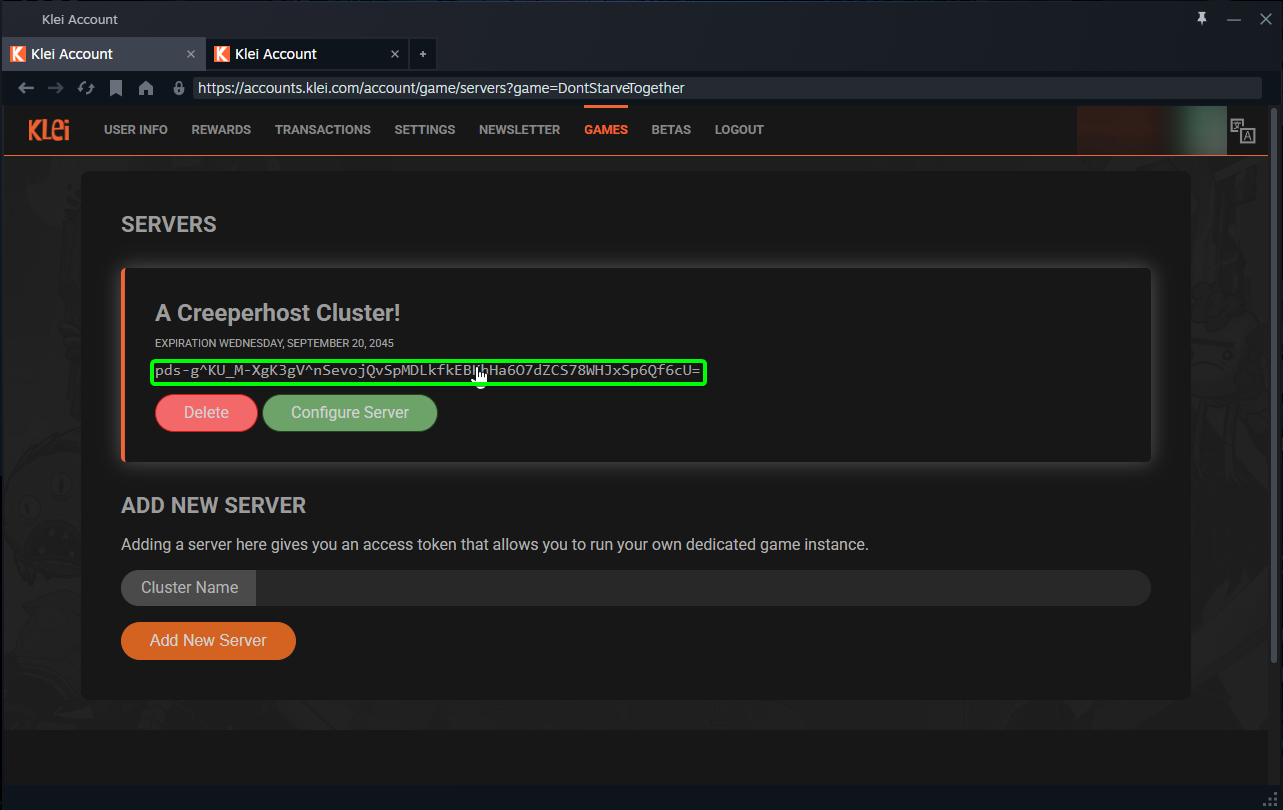Image resolution: width=1283 pixels, height=810 pixels.
Task: Bookmark this page using the bookmark icon
Action: click(116, 88)
